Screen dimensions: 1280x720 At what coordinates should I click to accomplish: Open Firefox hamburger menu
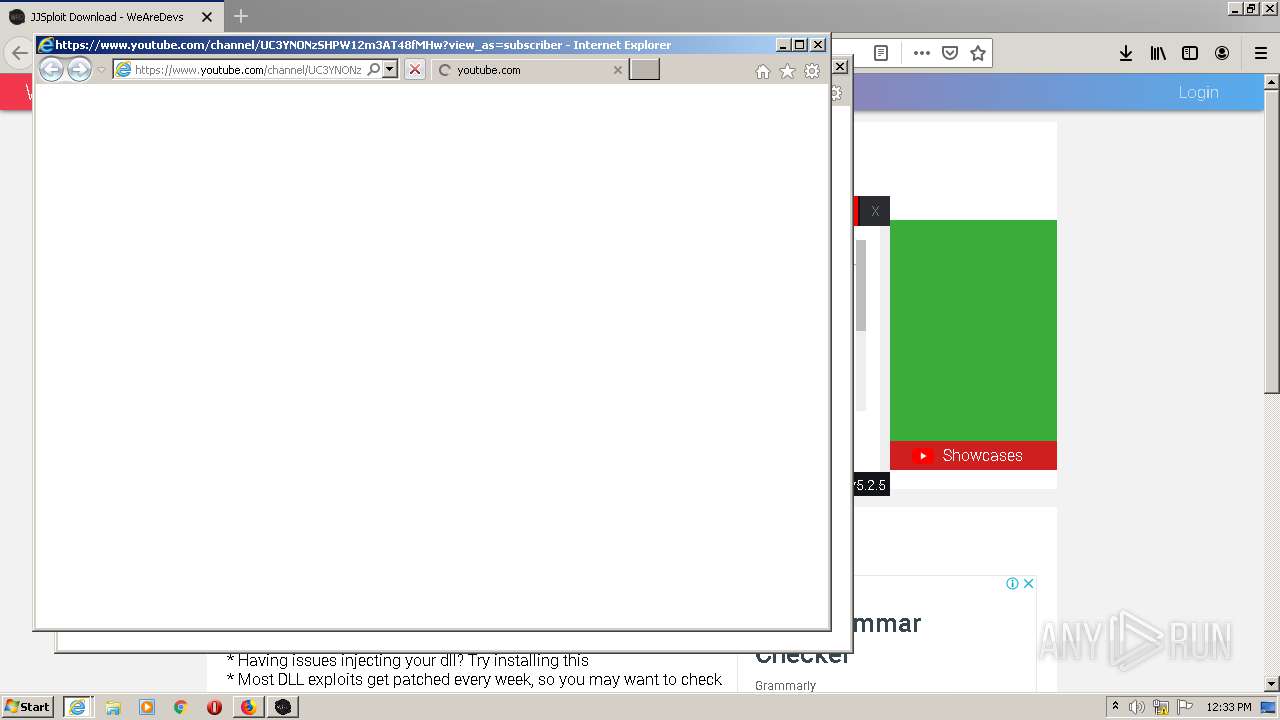click(1260, 53)
